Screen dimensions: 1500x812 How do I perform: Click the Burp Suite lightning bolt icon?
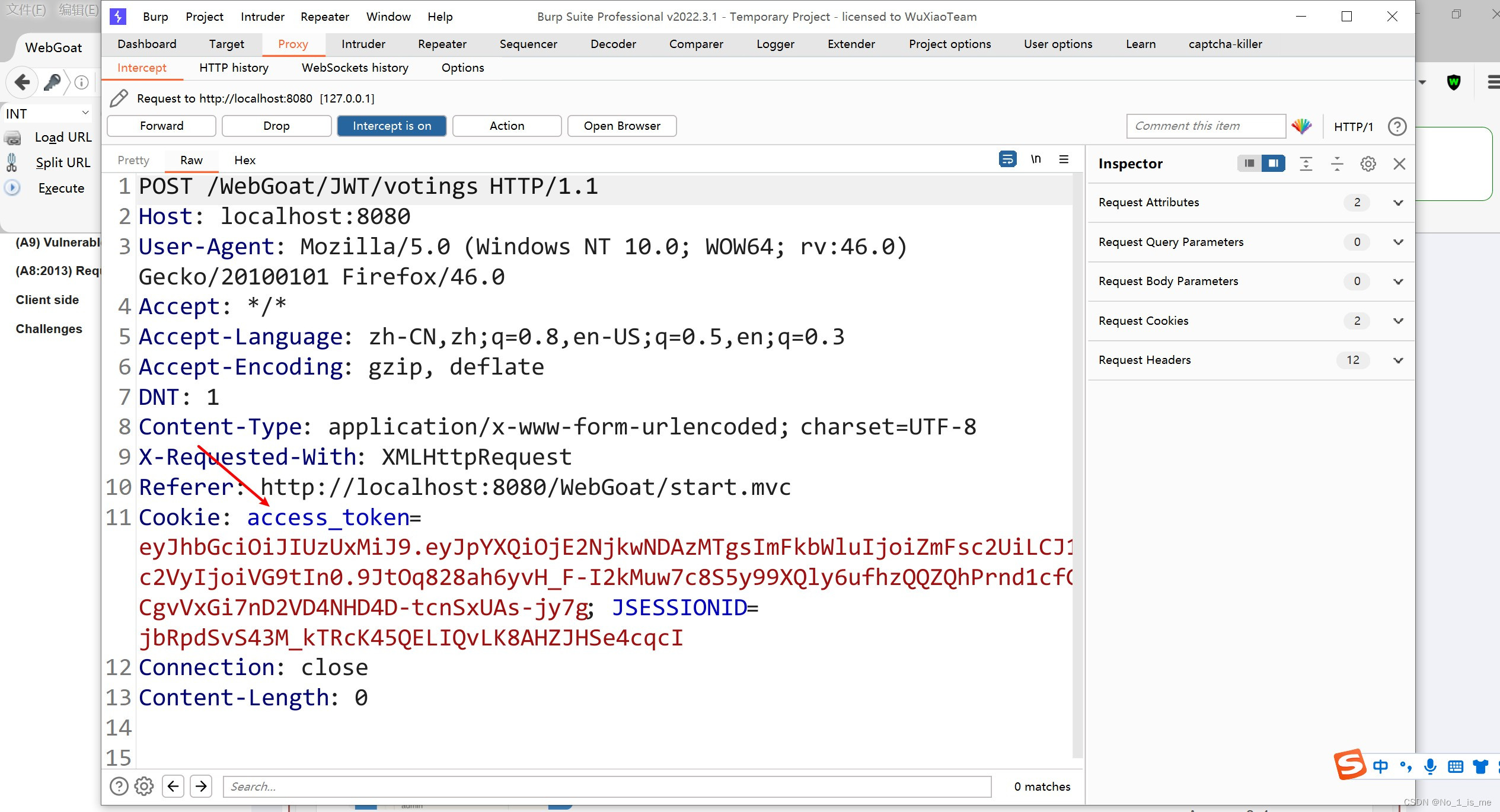pos(118,15)
